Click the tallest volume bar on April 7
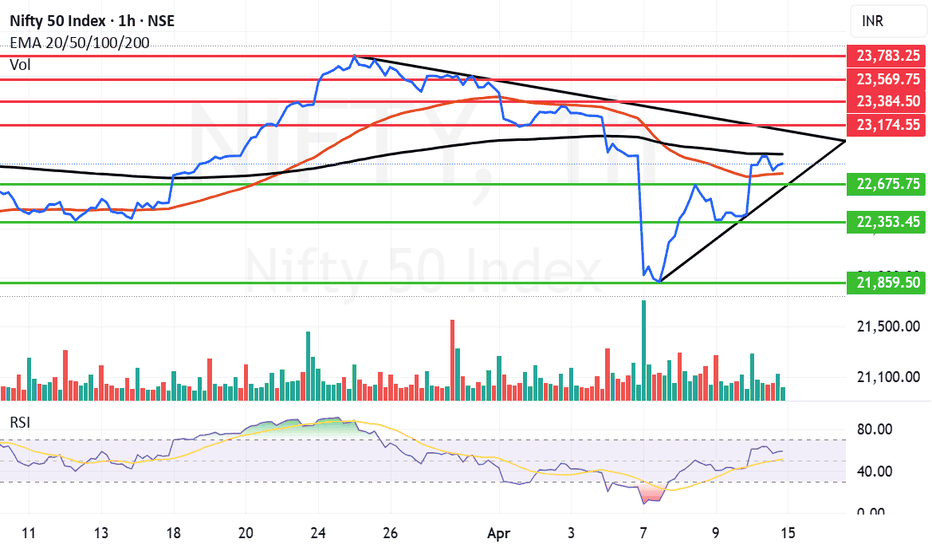 [643, 350]
